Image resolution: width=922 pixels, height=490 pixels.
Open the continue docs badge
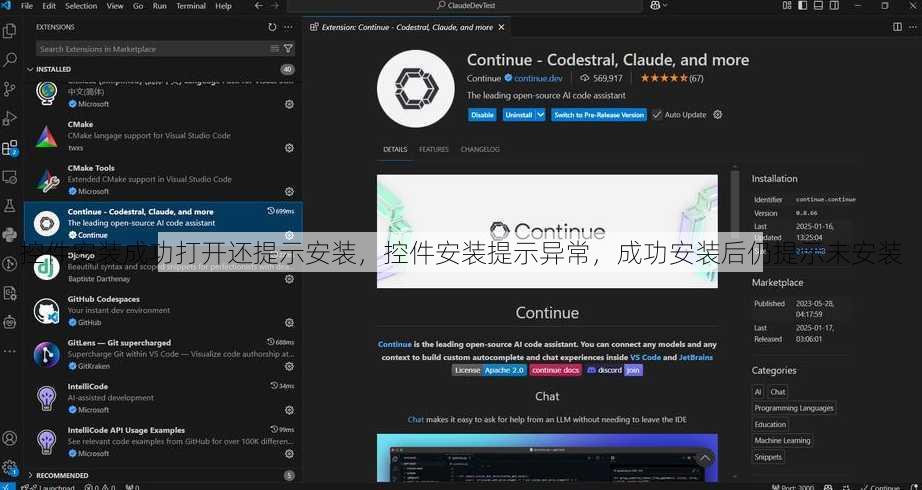coord(556,370)
